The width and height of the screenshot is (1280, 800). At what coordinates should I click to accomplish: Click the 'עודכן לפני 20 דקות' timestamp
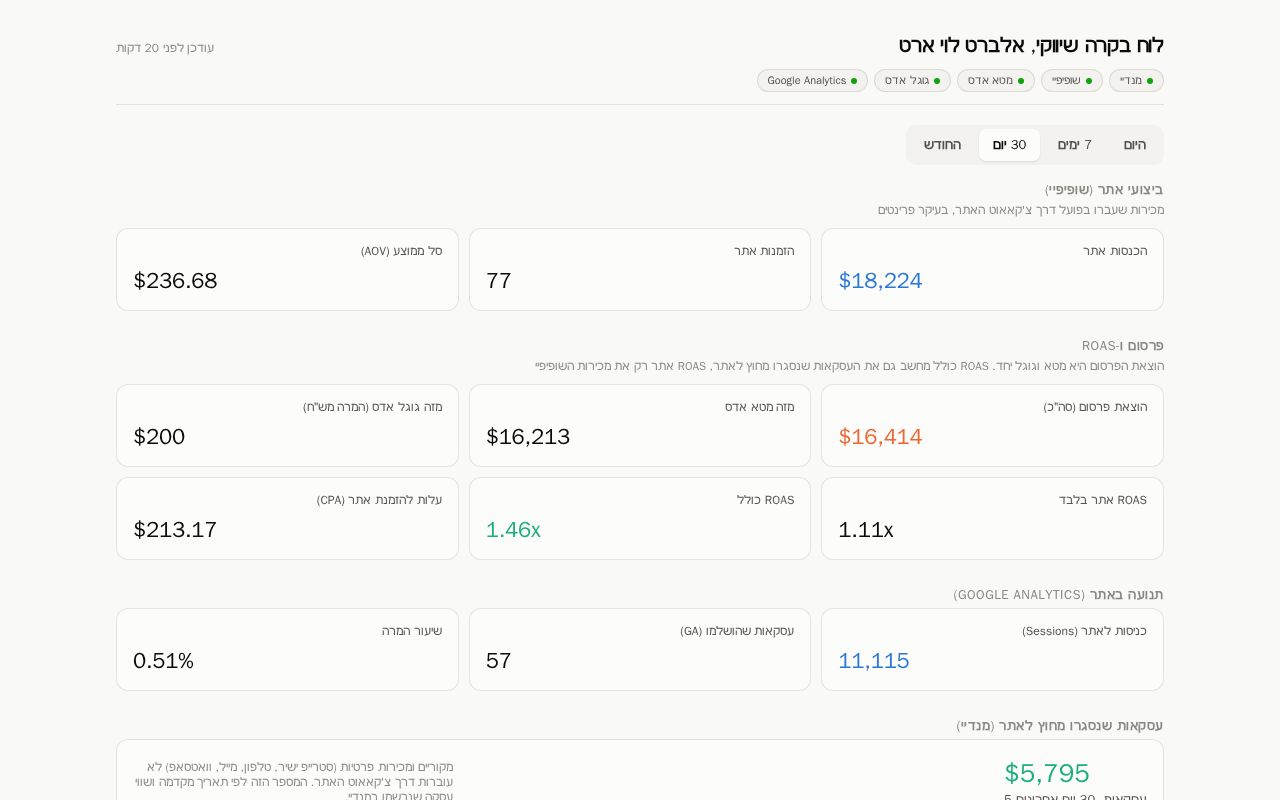(165, 48)
